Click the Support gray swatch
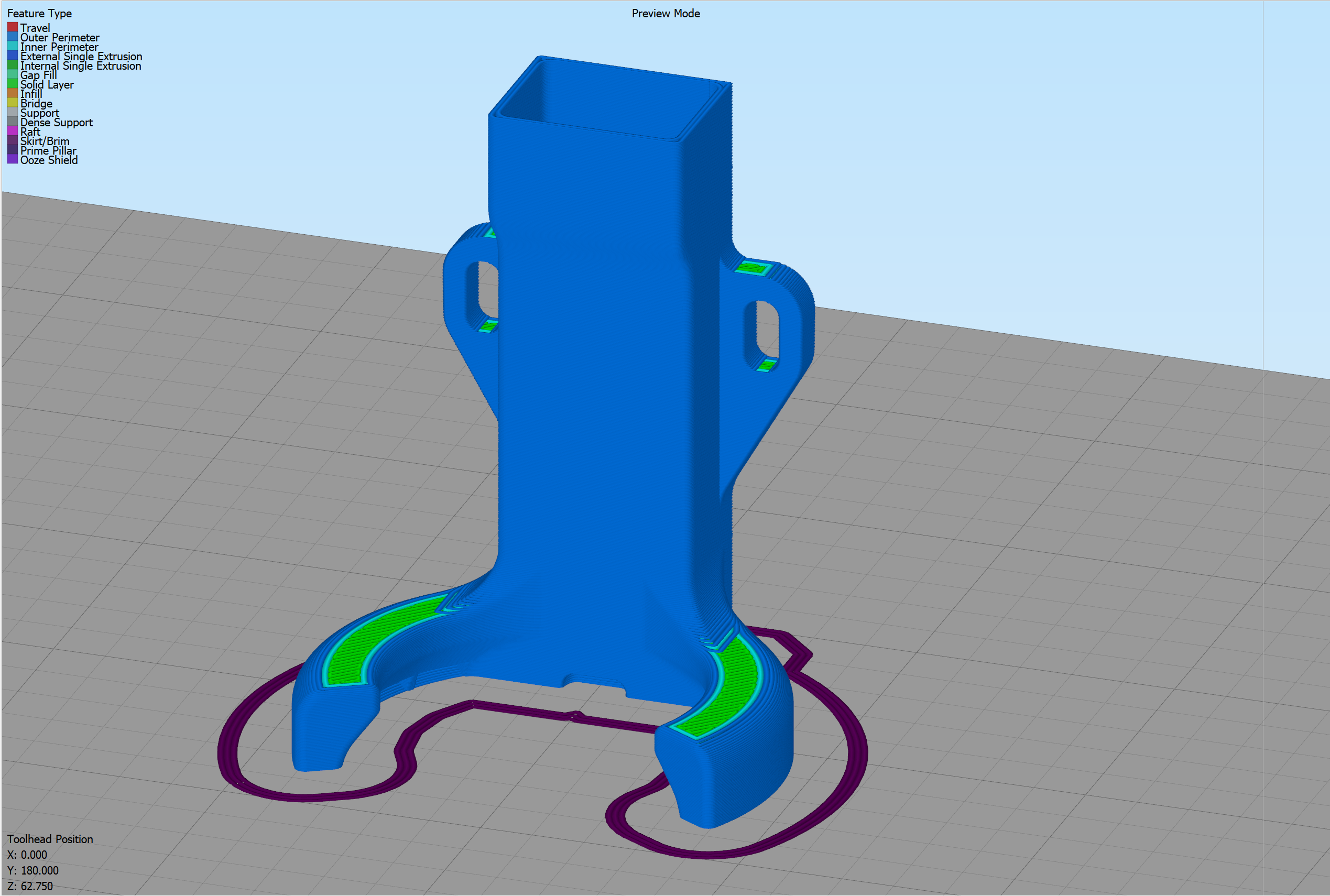The image size is (1330, 896). (12, 112)
